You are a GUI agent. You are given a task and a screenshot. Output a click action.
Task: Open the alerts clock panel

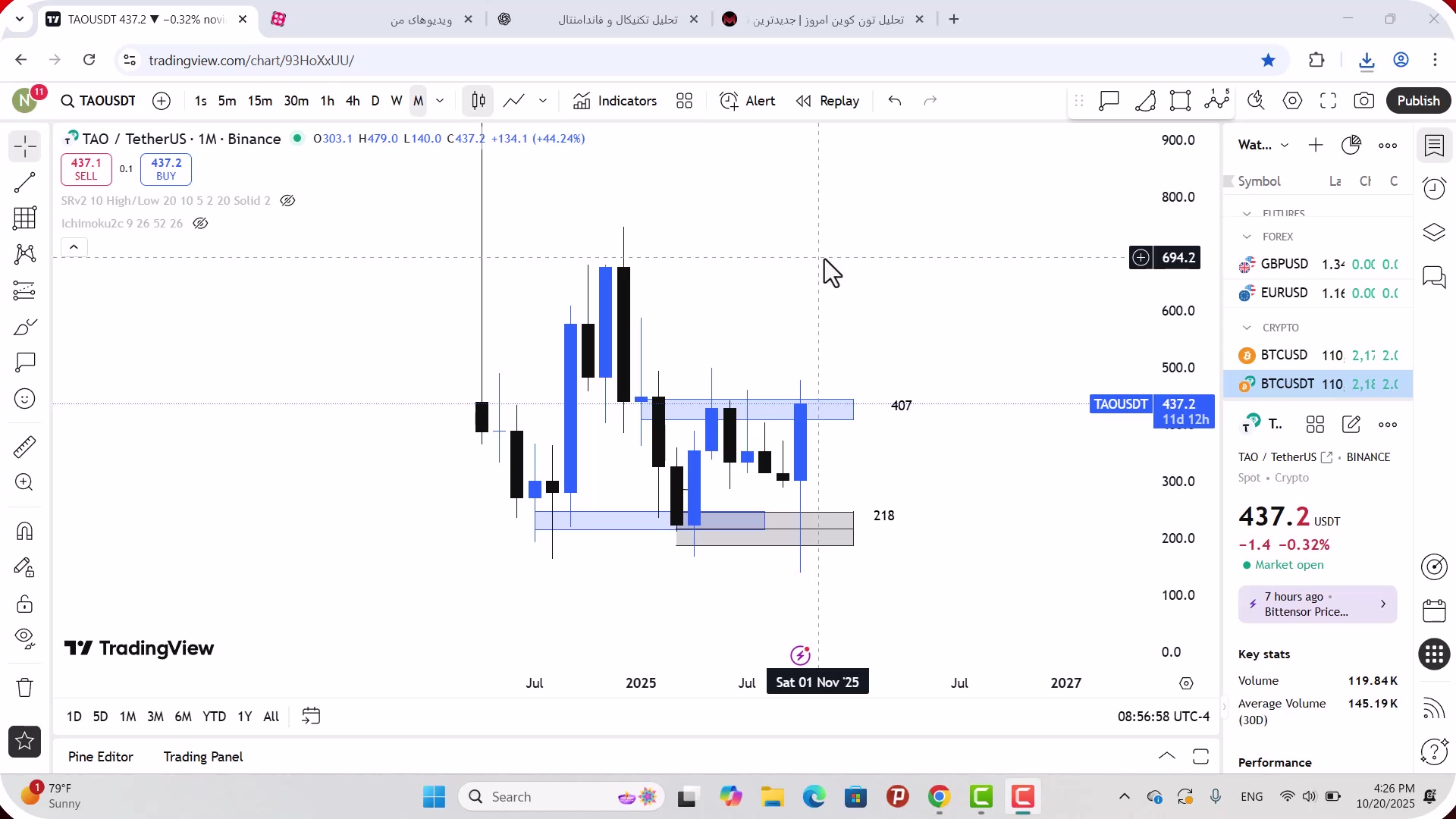(1434, 188)
